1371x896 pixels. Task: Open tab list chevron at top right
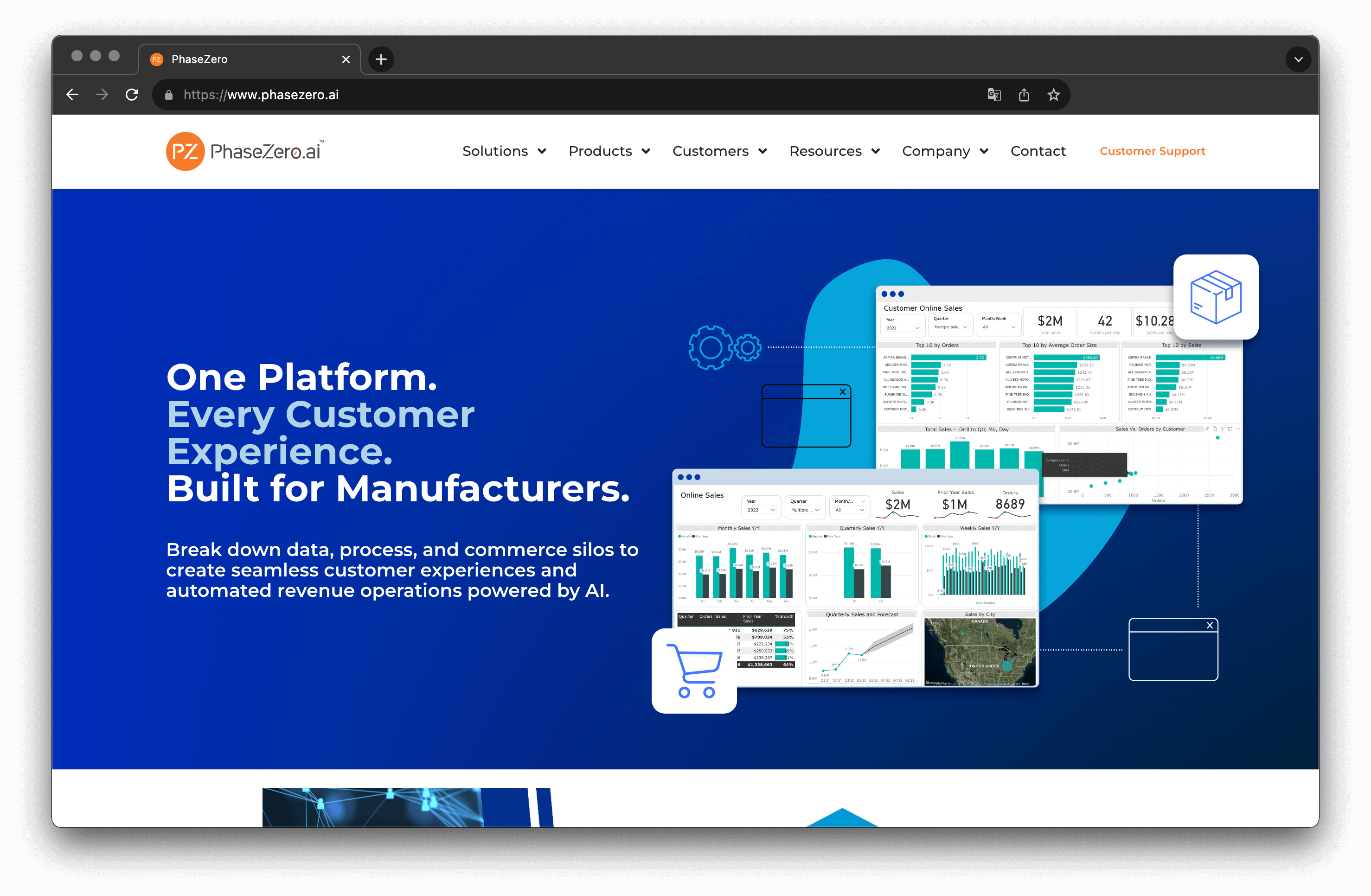(1299, 59)
